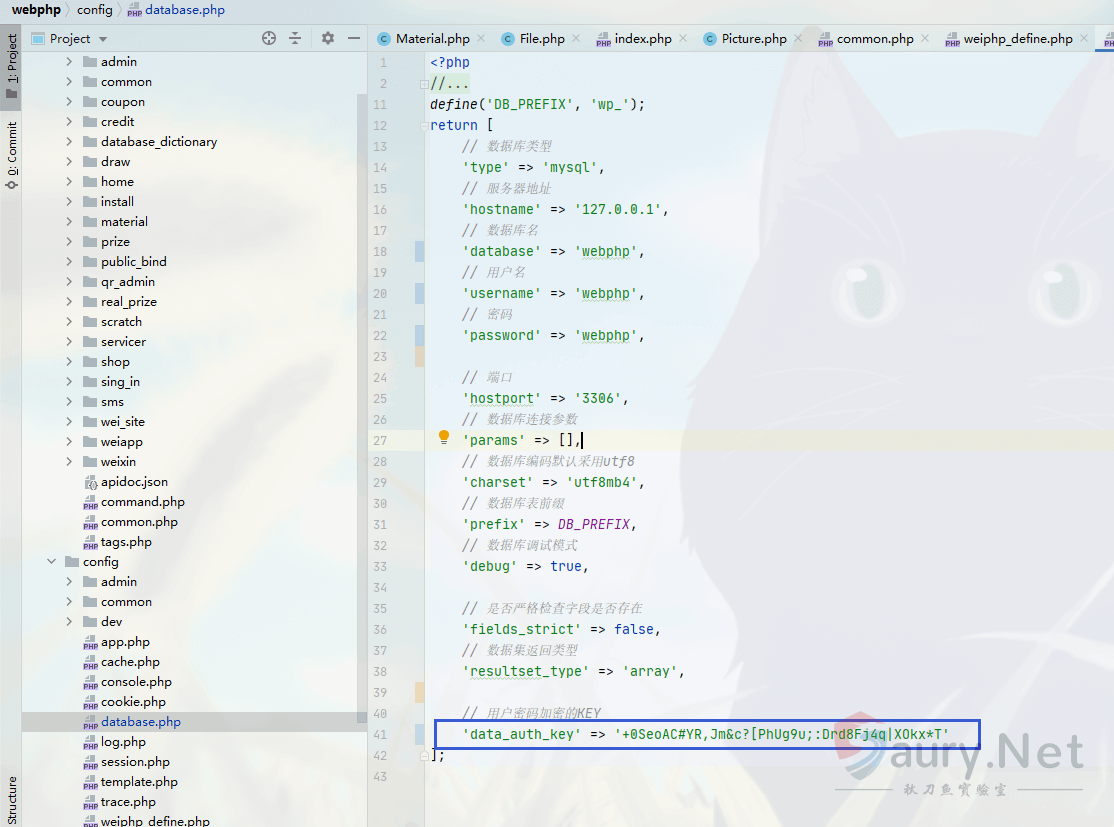1114x827 pixels.
Task: Toggle the Project tool window sidebar button
Action: [x=11, y=66]
